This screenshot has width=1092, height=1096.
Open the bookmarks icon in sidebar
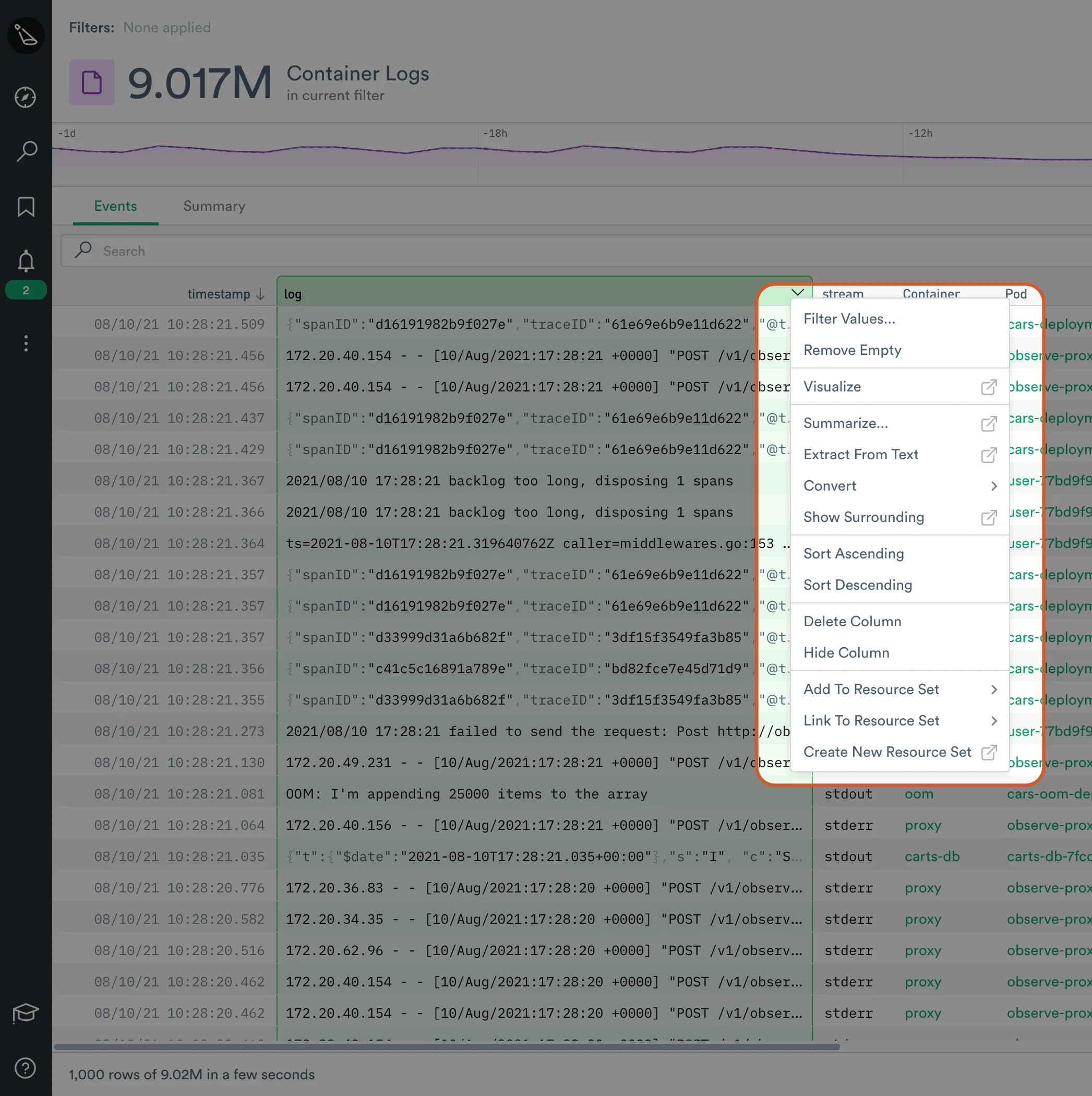(x=26, y=207)
